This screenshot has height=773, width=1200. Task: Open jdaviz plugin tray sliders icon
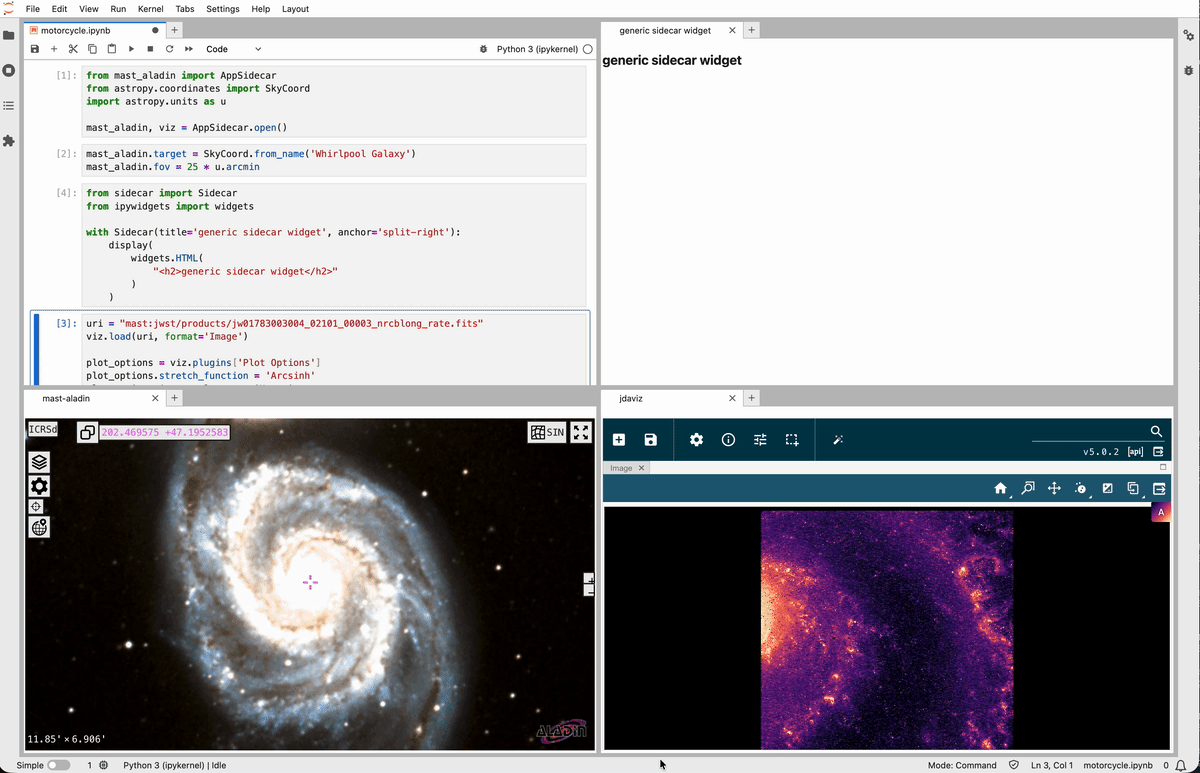tap(760, 440)
